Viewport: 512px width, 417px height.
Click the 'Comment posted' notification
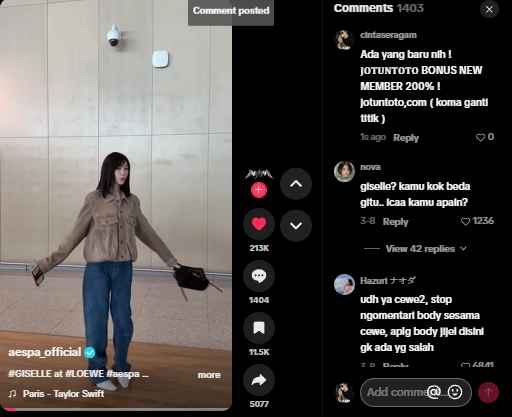[x=231, y=11]
